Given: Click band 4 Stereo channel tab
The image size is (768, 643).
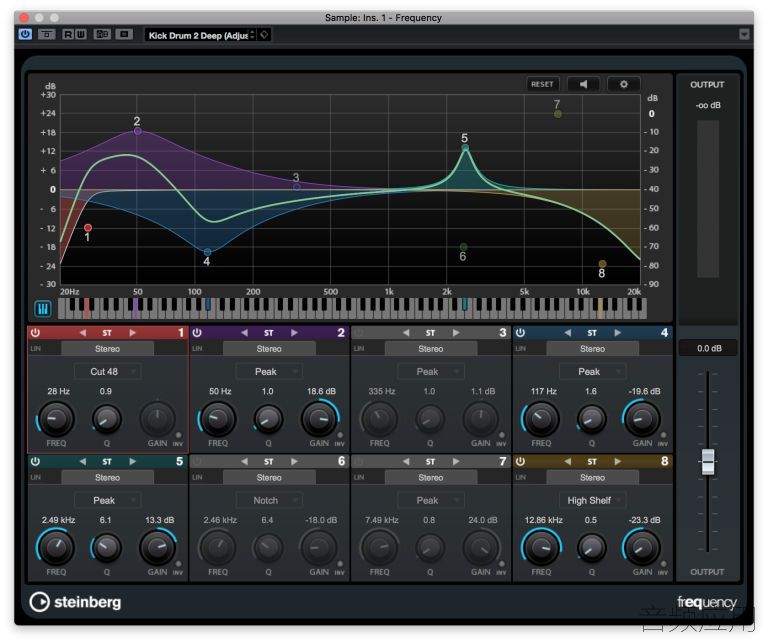Looking at the screenshot, I should (x=592, y=349).
